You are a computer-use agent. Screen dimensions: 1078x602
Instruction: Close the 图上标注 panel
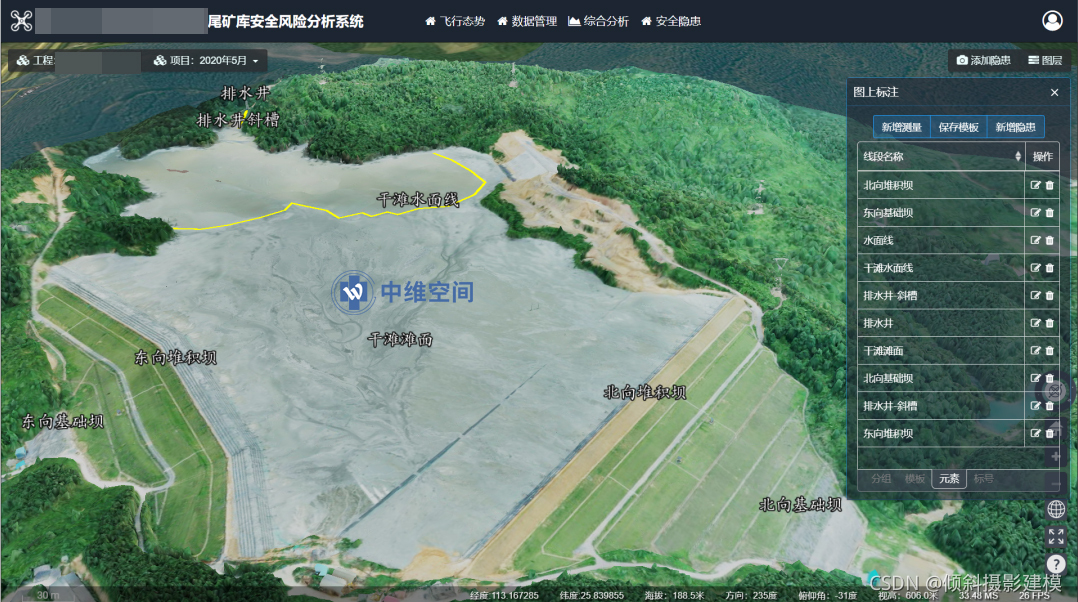[1055, 92]
